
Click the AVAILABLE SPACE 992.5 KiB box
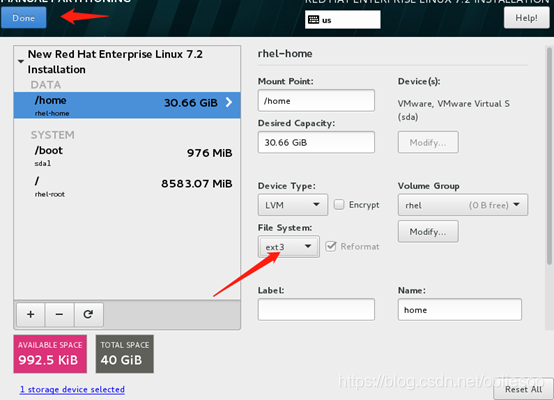[50, 354]
